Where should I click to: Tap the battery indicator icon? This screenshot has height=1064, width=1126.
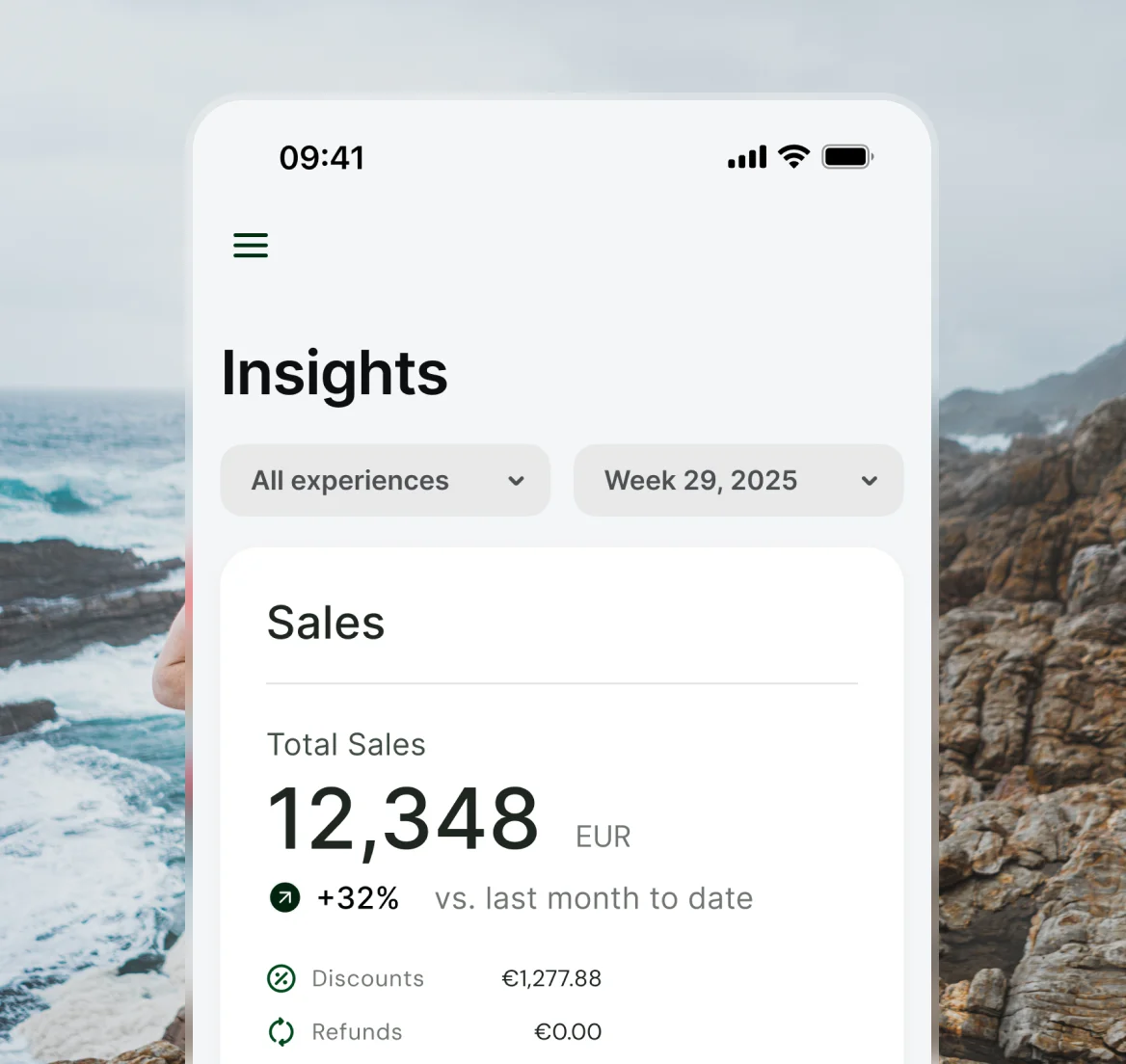846,155
